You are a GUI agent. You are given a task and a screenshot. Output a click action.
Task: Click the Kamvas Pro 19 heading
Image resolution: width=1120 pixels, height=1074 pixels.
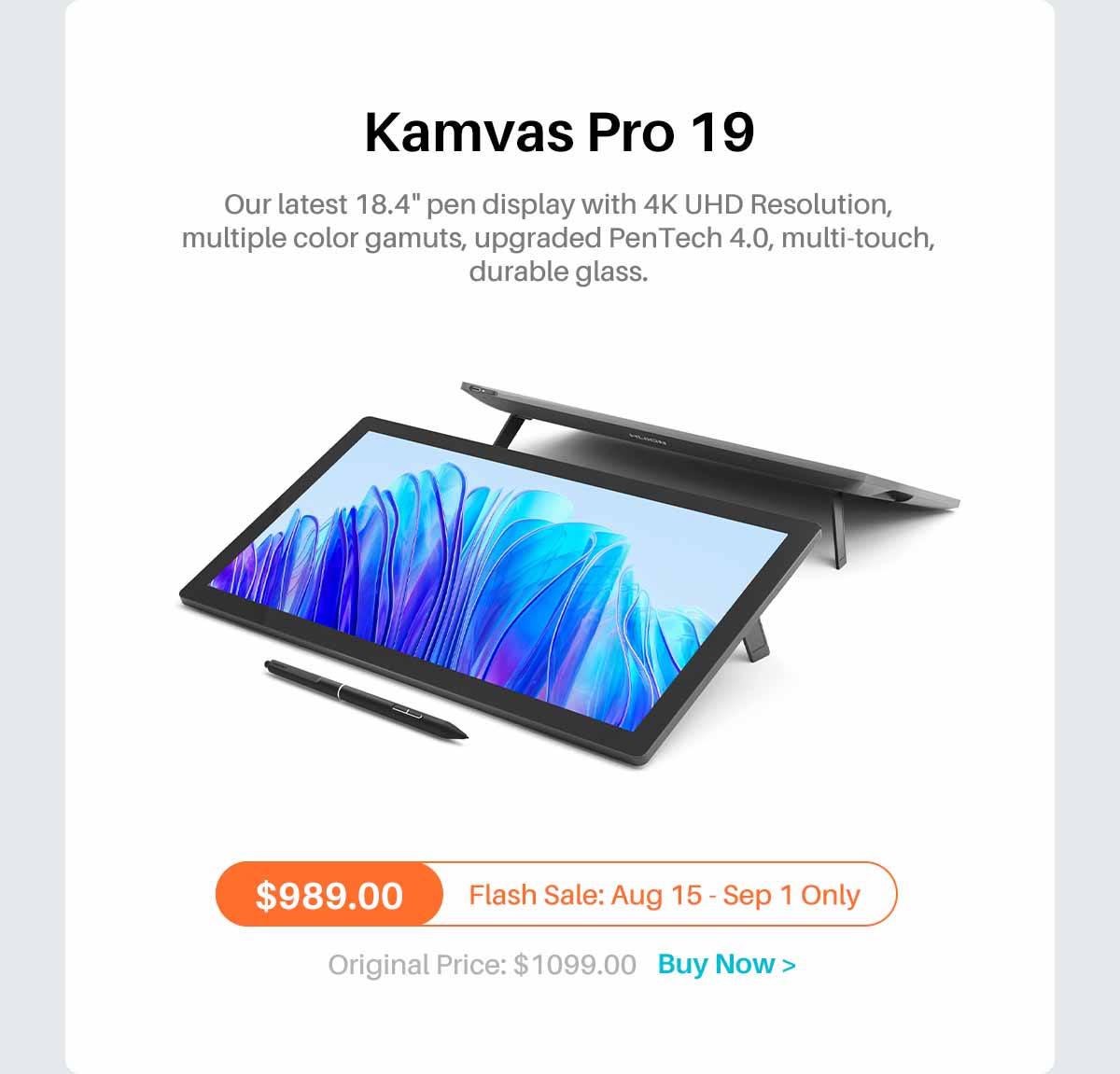(x=559, y=132)
